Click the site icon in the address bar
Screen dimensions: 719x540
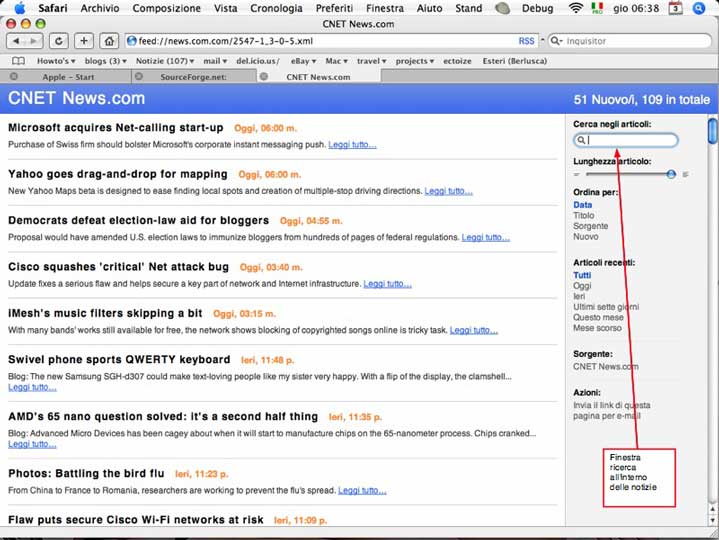(x=132, y=41)
